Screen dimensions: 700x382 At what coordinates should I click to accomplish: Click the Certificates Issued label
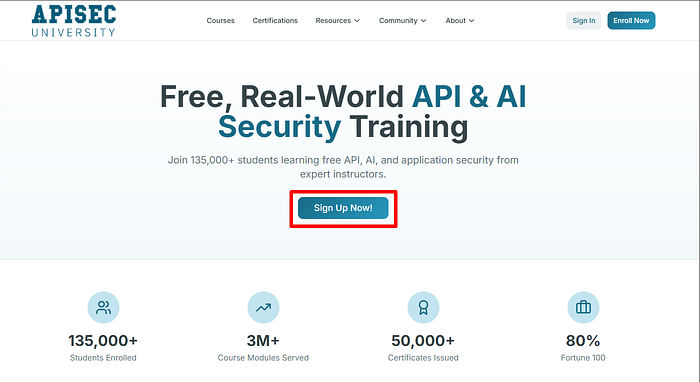[423, 358]
